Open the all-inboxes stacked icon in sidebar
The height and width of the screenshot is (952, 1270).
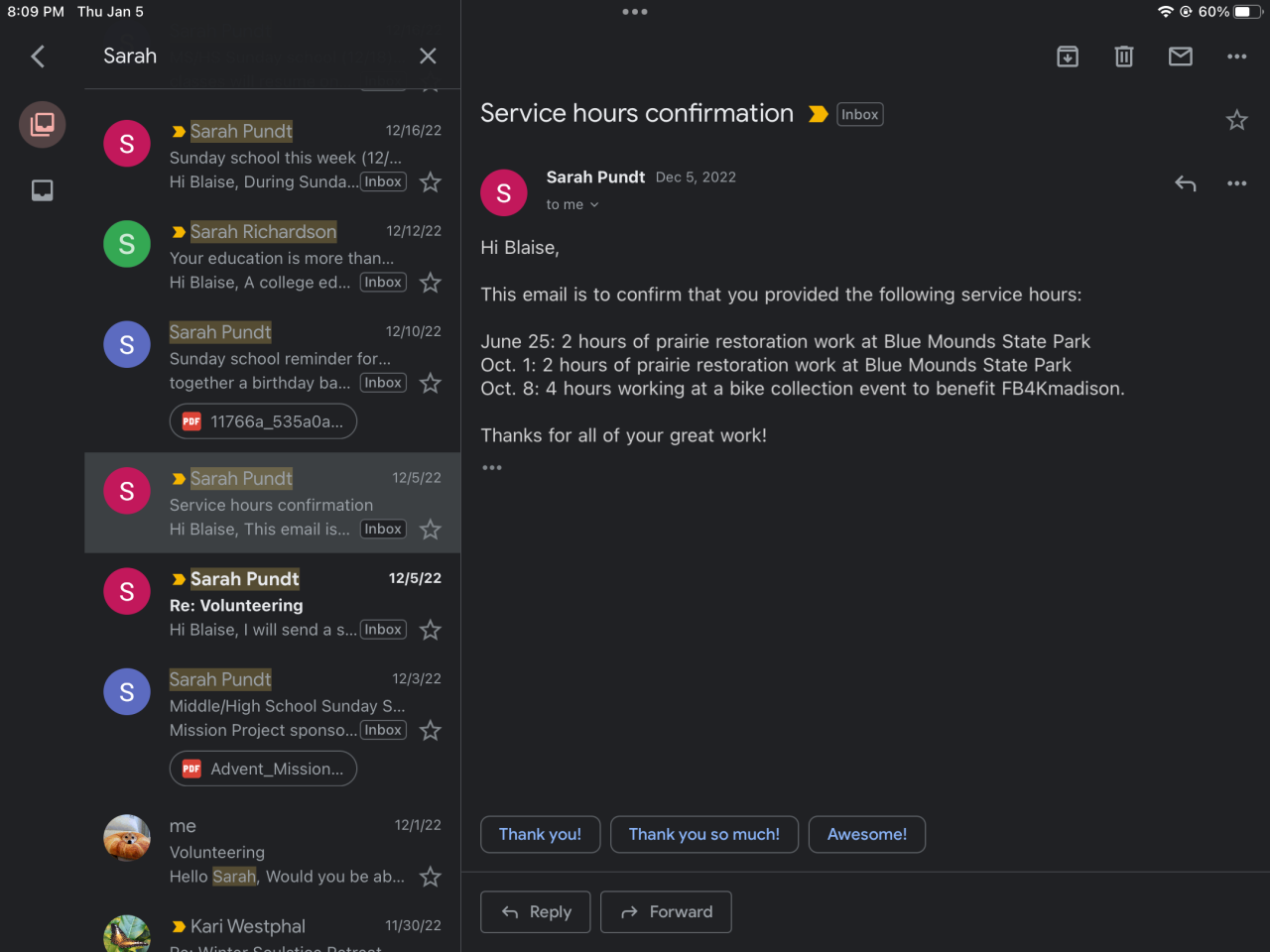(x=43, y=125)
